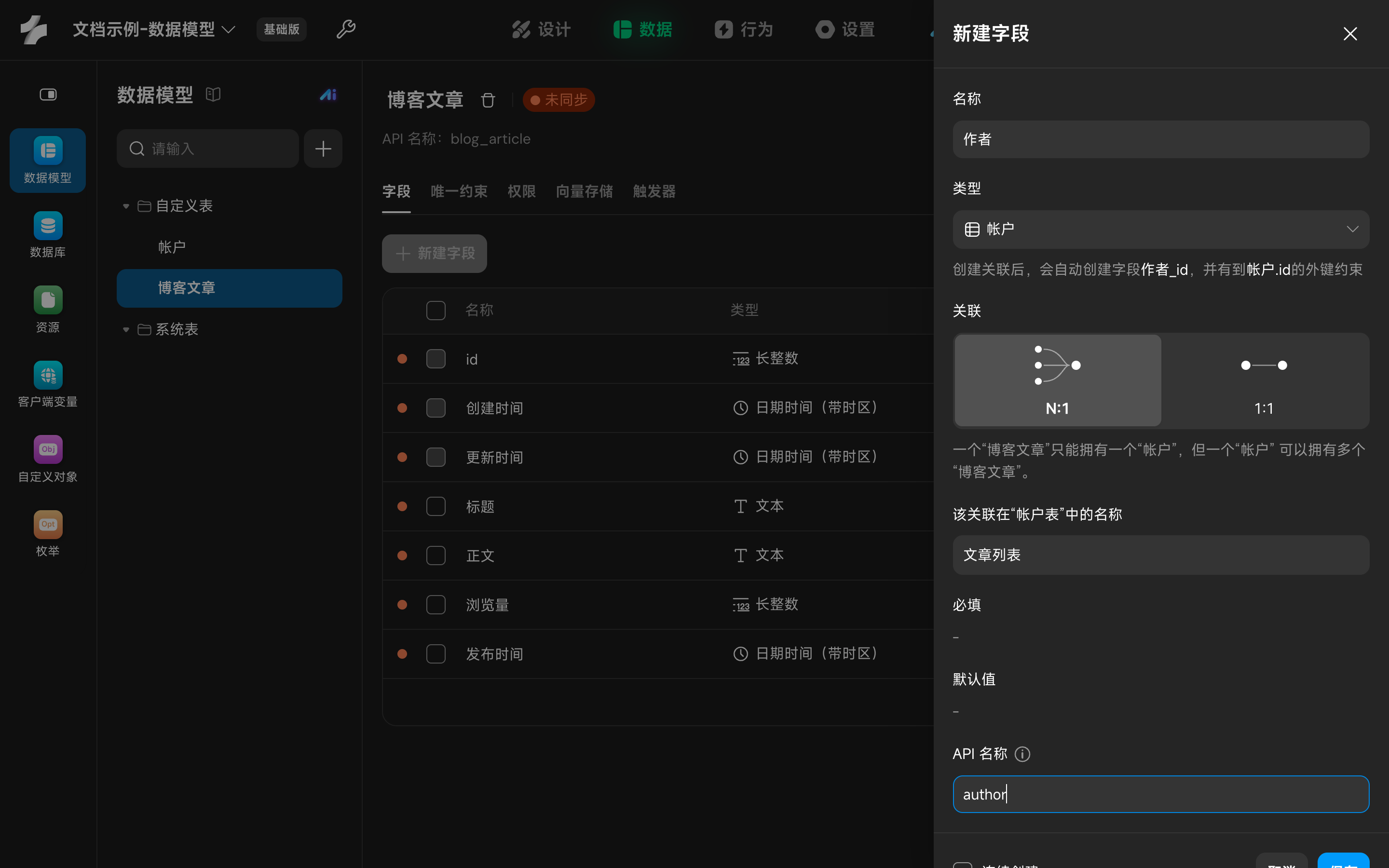Open data model docs book icon
This screenshot has height=868, width=1389.
point(213,95)
